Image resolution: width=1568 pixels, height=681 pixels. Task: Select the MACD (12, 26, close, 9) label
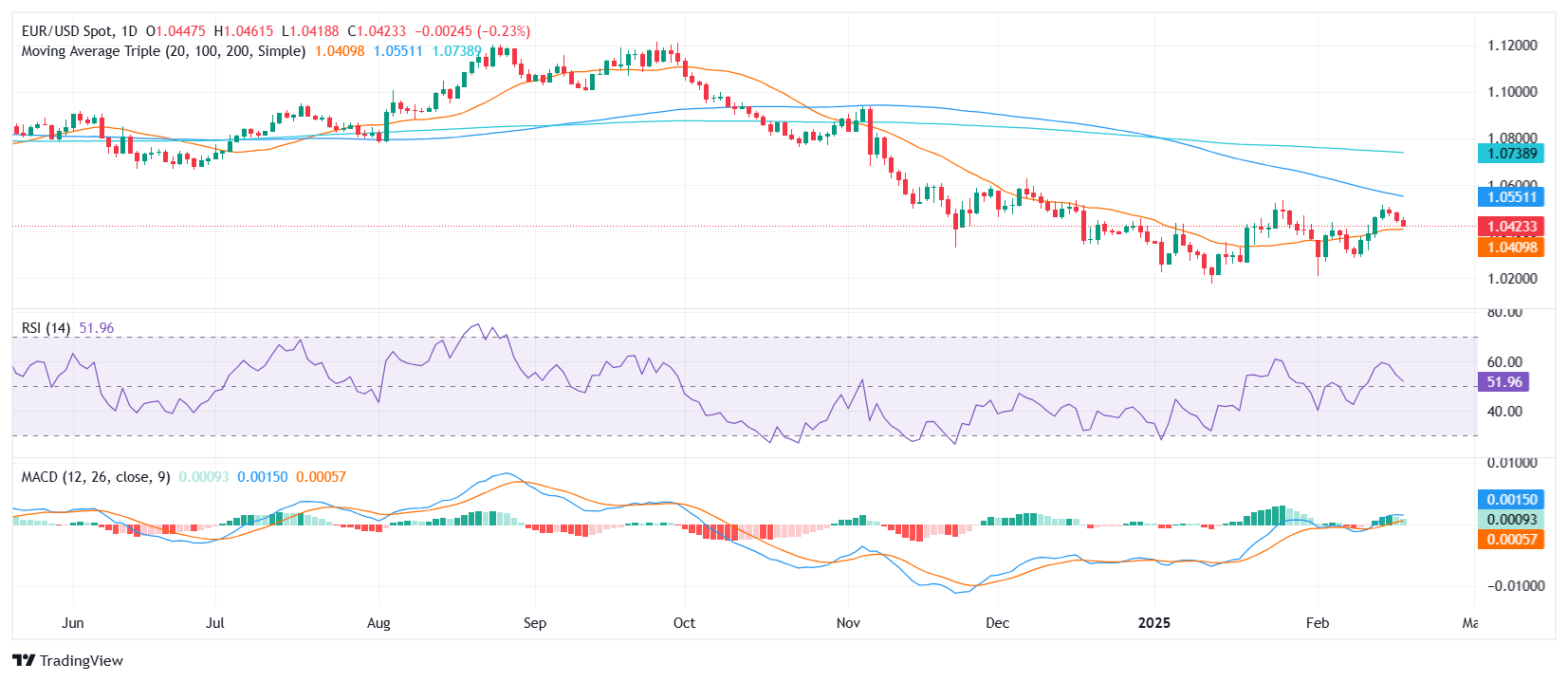coord(96,477)
